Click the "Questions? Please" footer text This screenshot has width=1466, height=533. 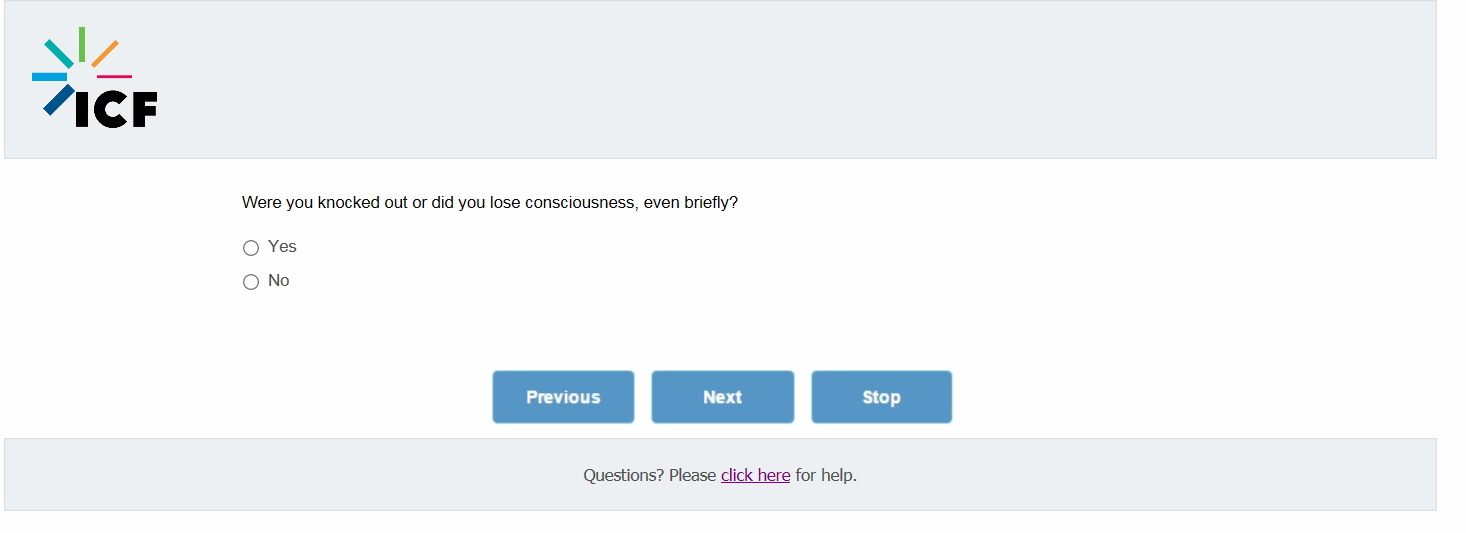point(649,475)
